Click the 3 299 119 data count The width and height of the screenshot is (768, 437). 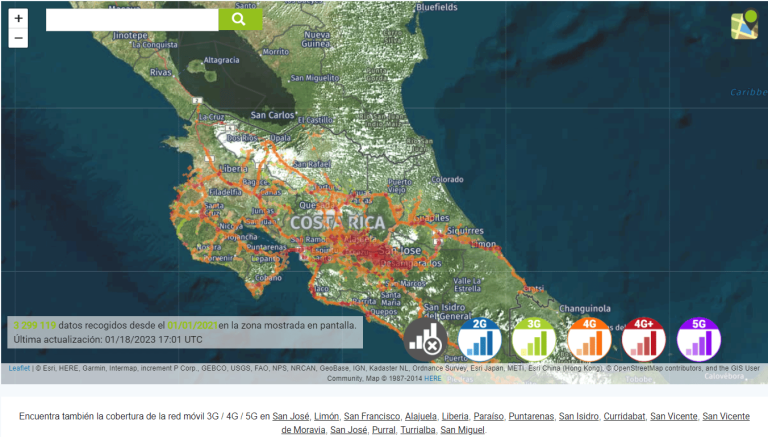tap(34, 325)
